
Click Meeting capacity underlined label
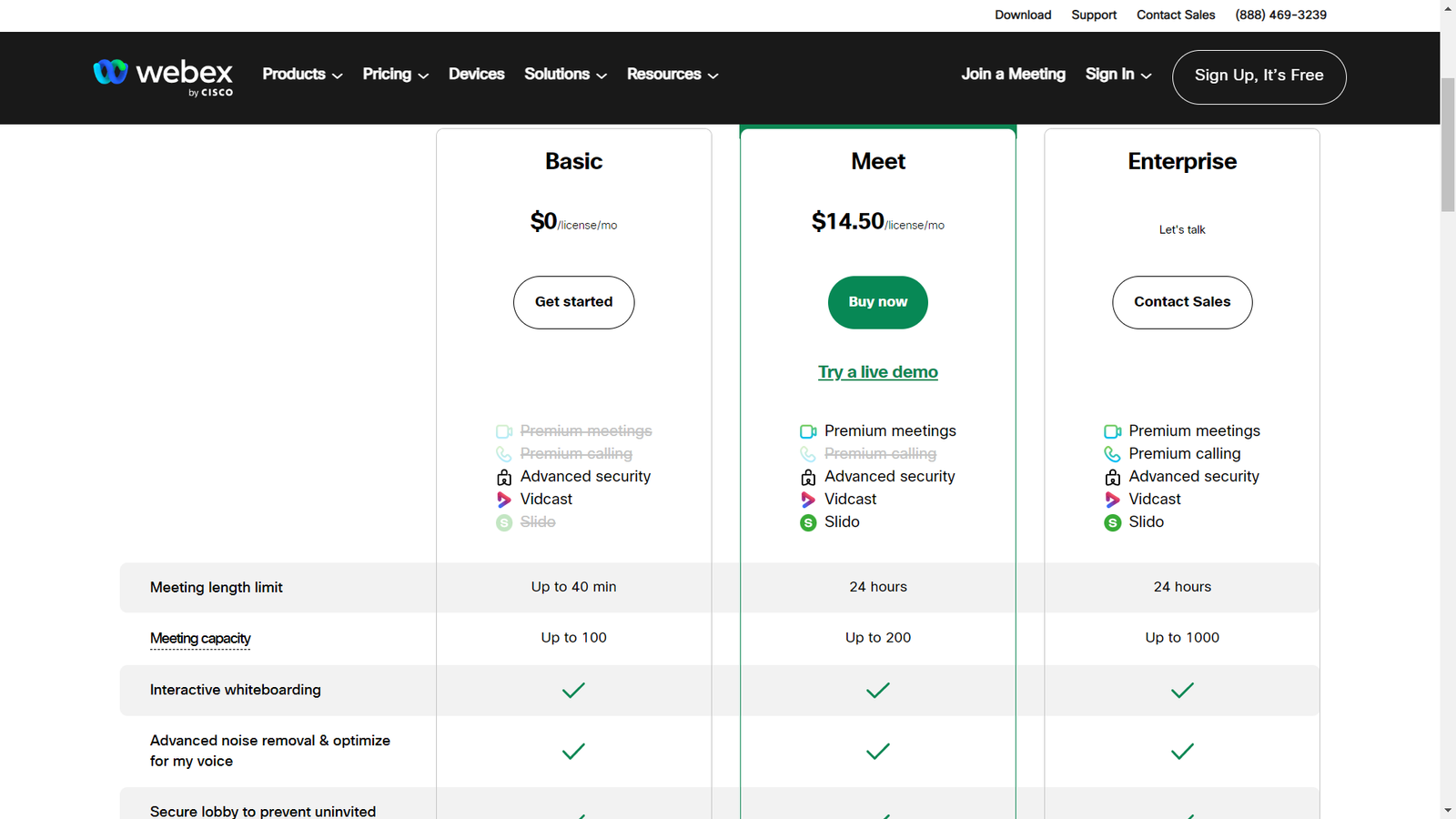[200, 639]
